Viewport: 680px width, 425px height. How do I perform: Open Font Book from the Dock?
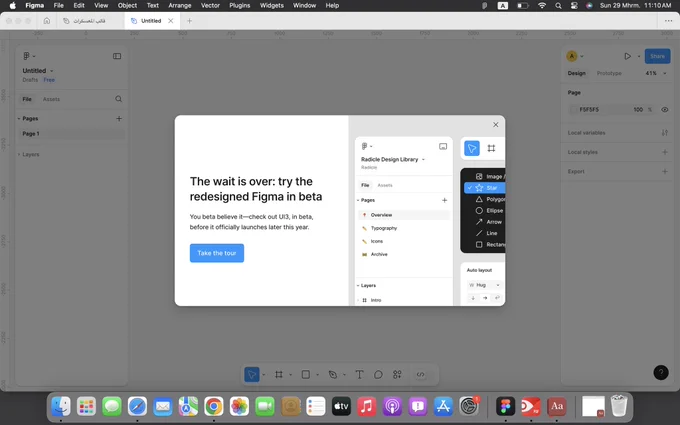tap(556, 406)
